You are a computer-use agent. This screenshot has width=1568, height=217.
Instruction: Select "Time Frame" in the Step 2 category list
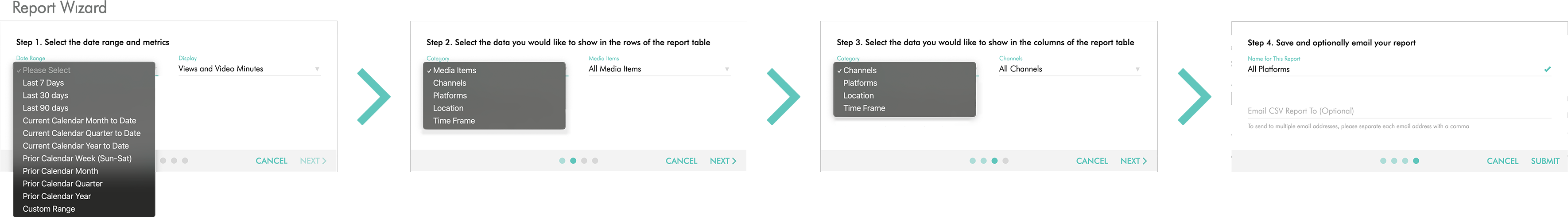454,121
